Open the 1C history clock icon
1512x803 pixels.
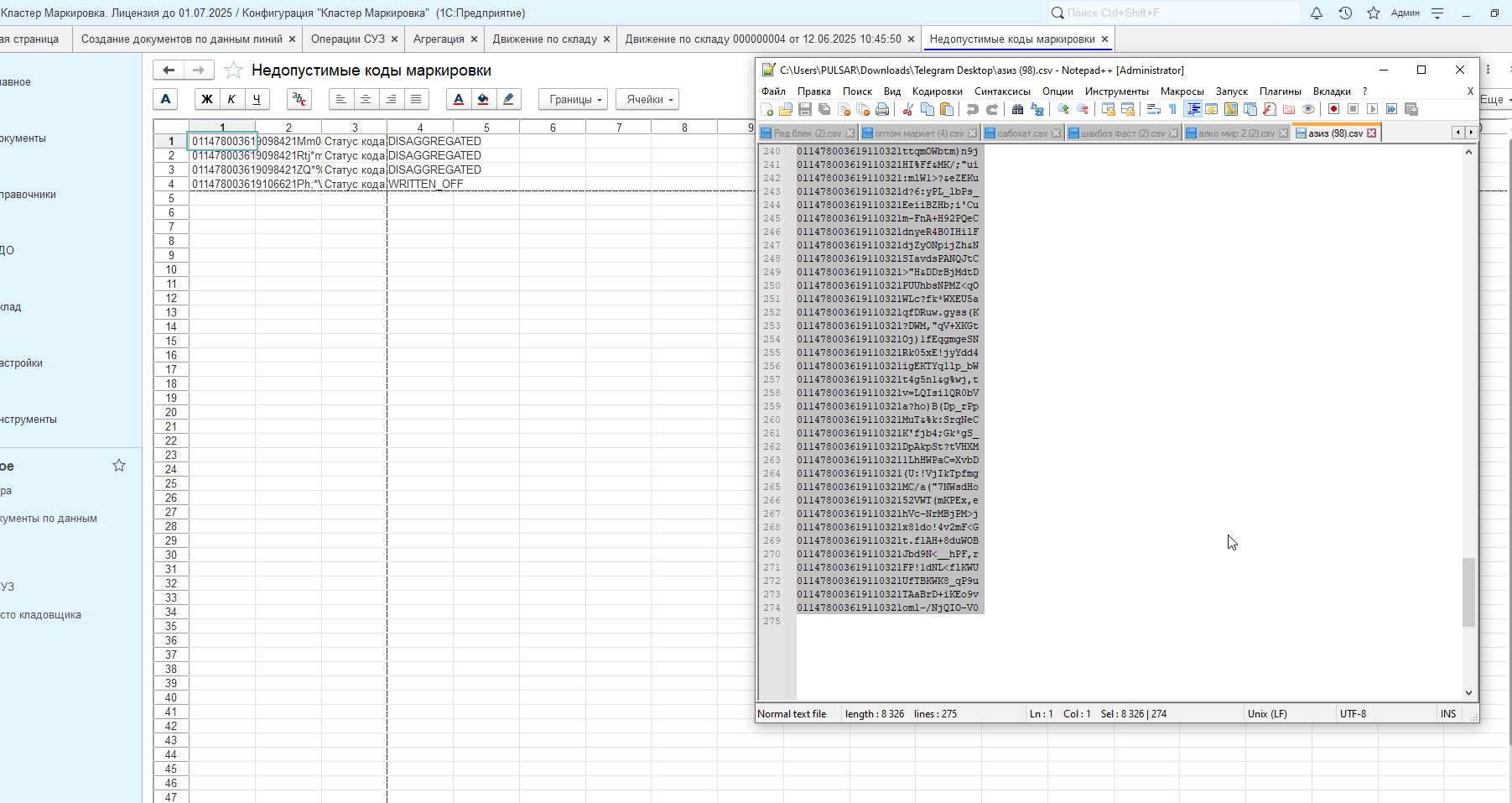[1345, 13]
